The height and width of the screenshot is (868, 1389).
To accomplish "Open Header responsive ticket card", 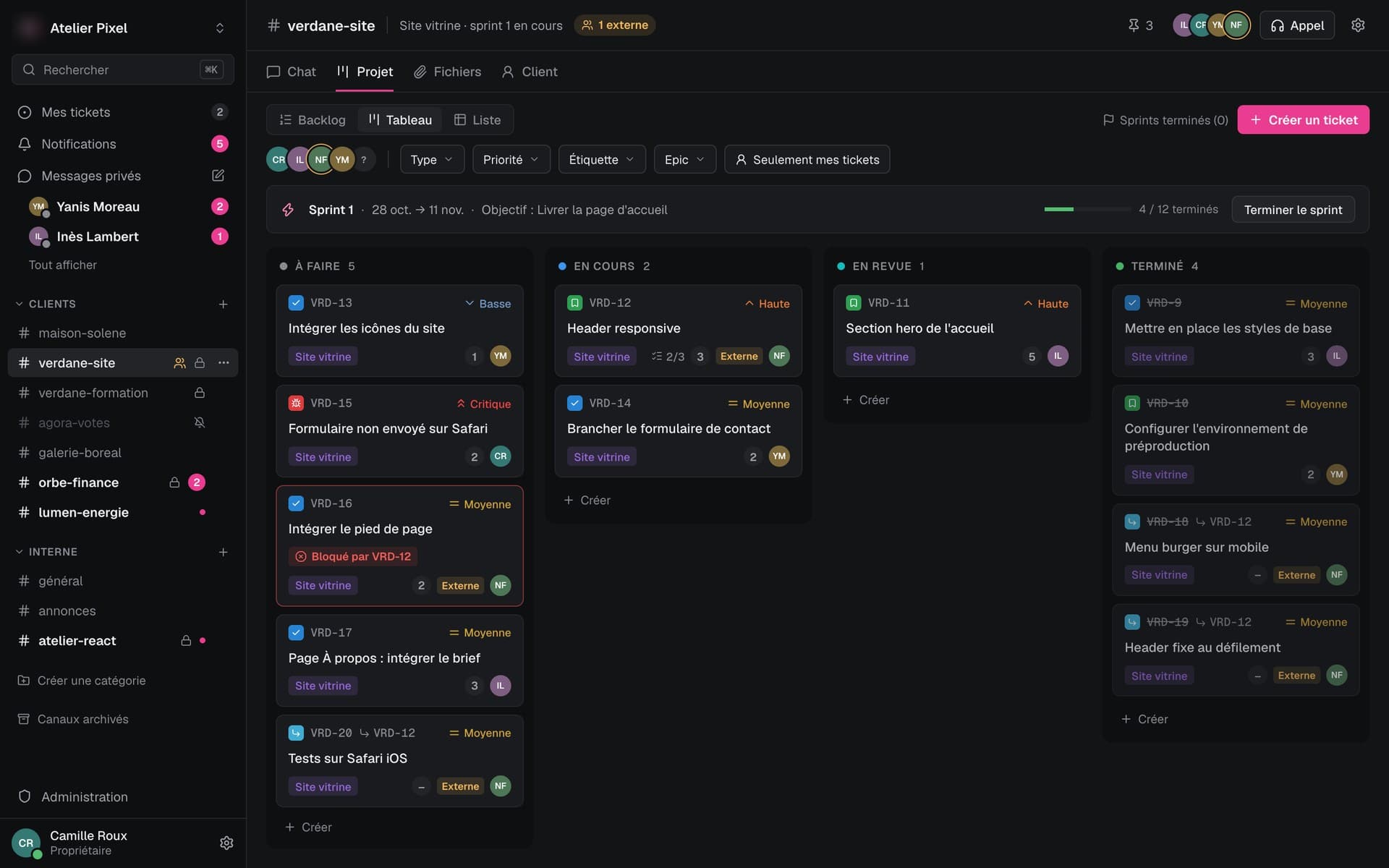I will [678, 330].
